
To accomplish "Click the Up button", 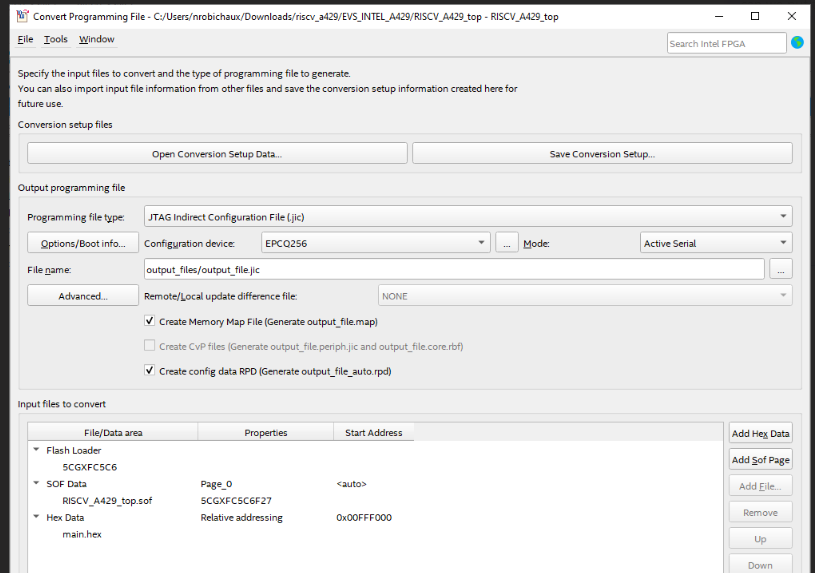I will [x=760, y=539].
